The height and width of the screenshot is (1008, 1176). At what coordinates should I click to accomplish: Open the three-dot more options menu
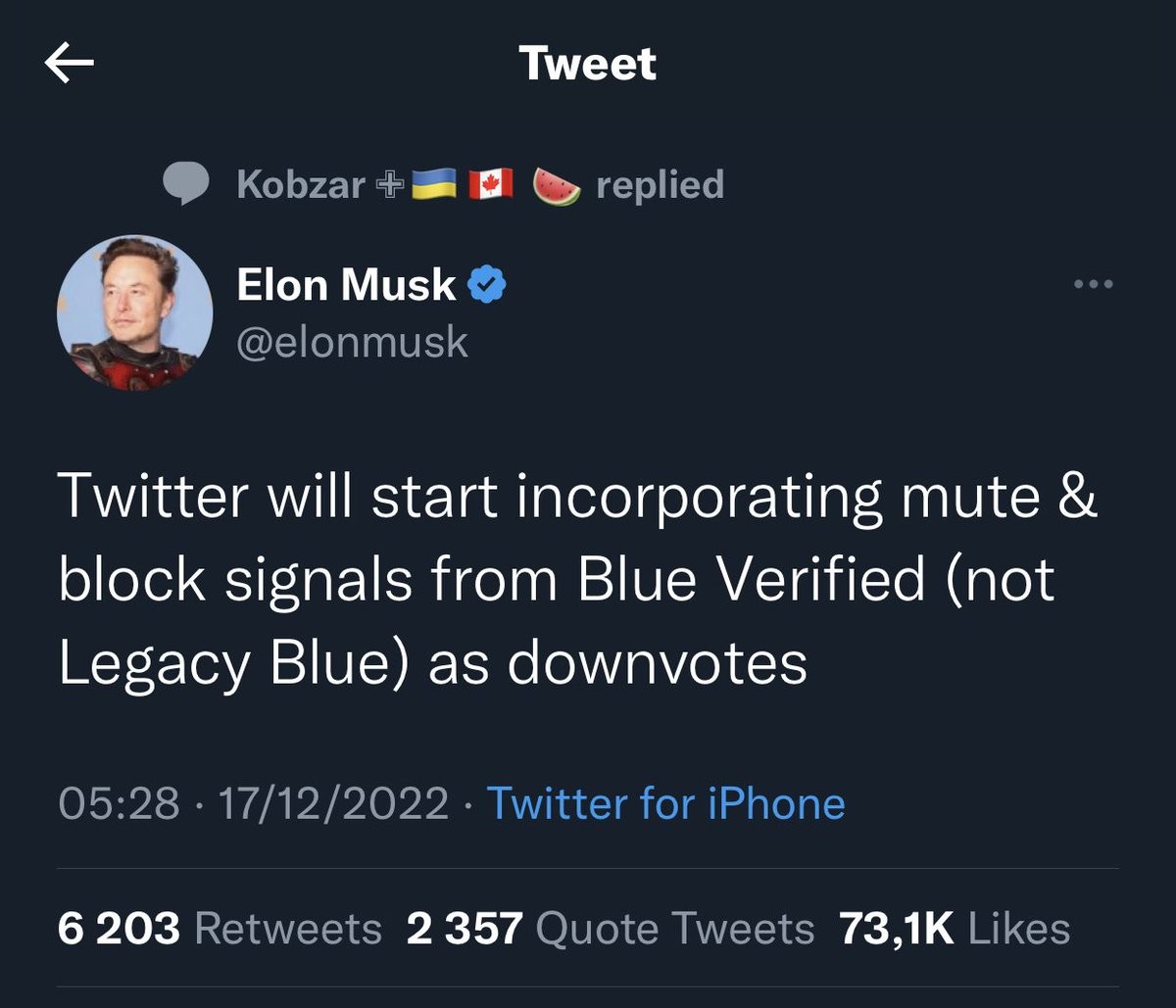1094,285
